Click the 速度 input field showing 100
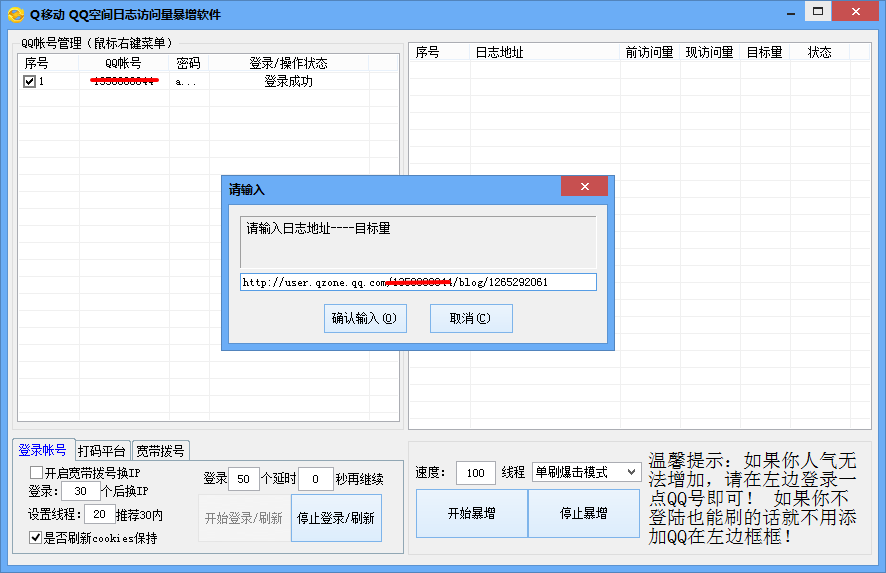 [x=475, y=472]
